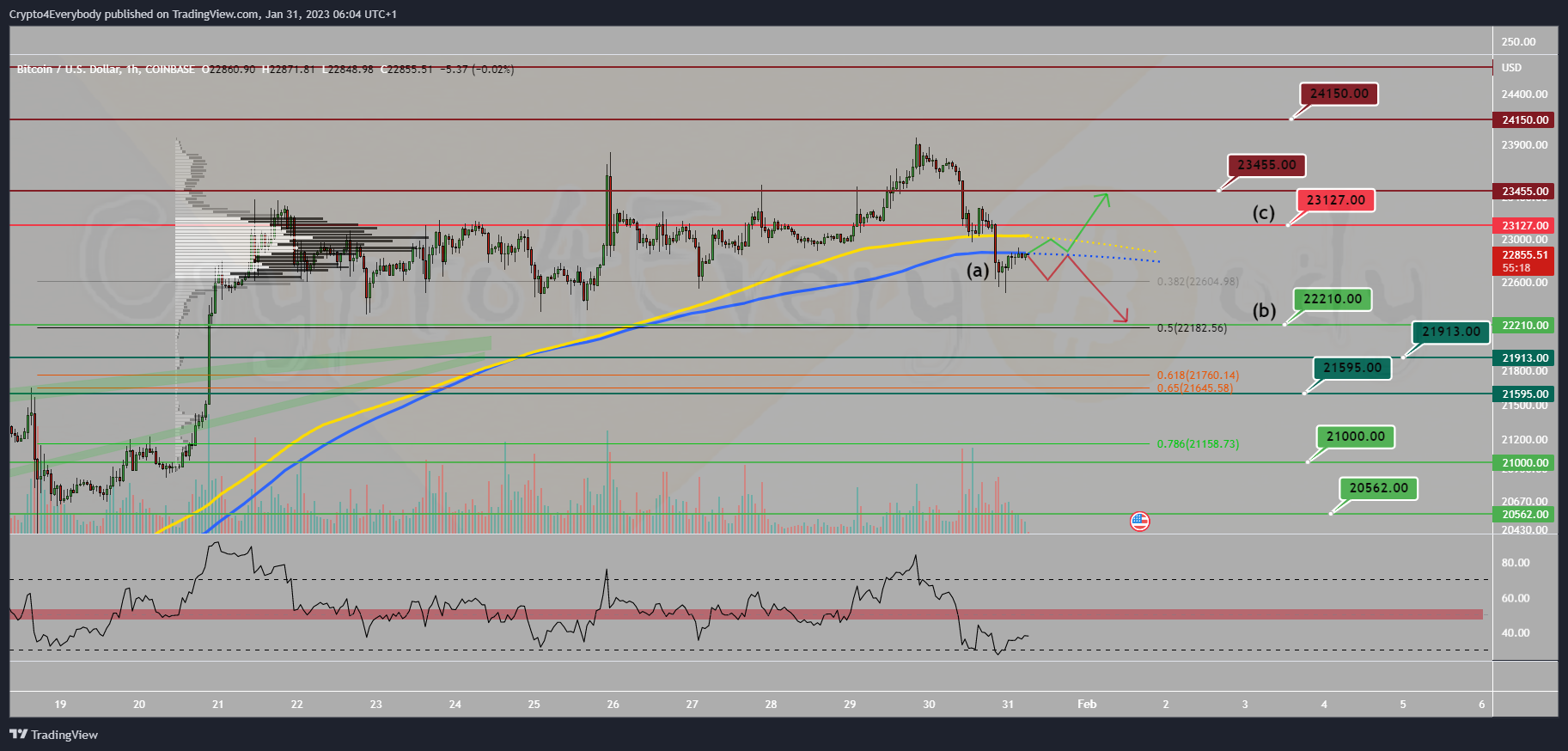Open the US flag economic event marker
This screenshot has height=751, width=1568.
click(x=1139, y=521)
